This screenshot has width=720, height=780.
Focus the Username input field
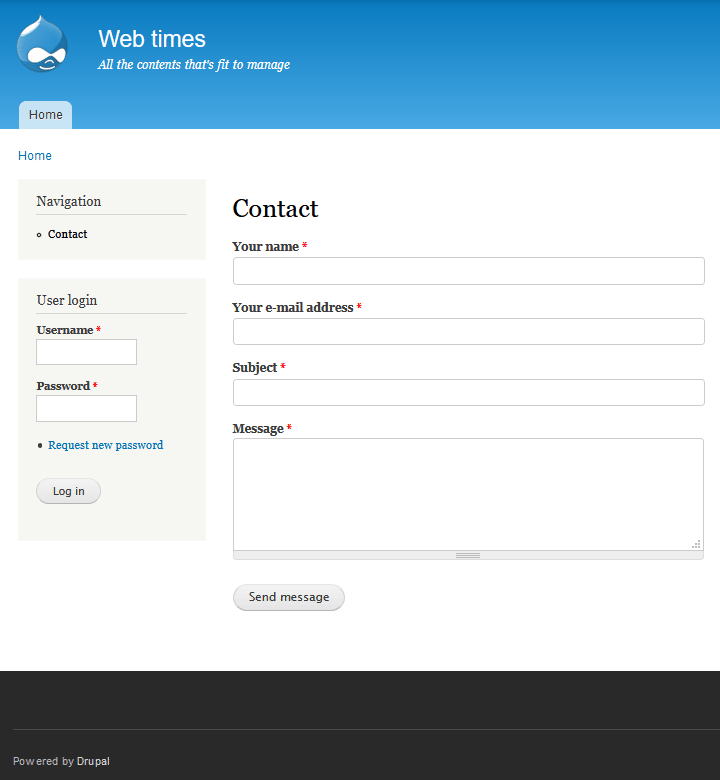[x=86, y=352]
